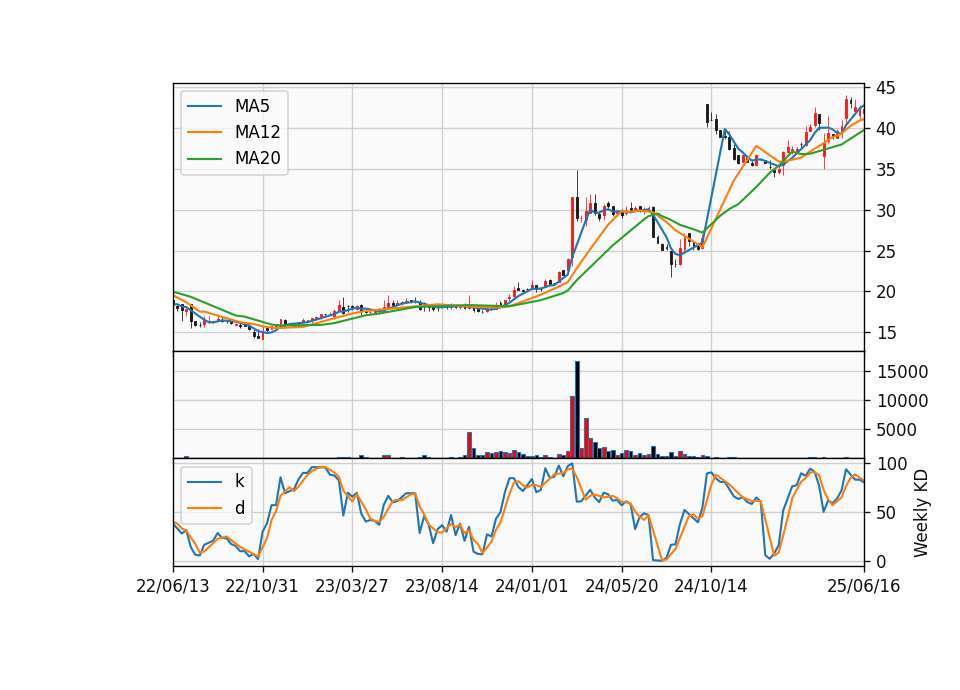960x690 pixels.
Task: Click the 25 price axis label
Action: [885, 252]
